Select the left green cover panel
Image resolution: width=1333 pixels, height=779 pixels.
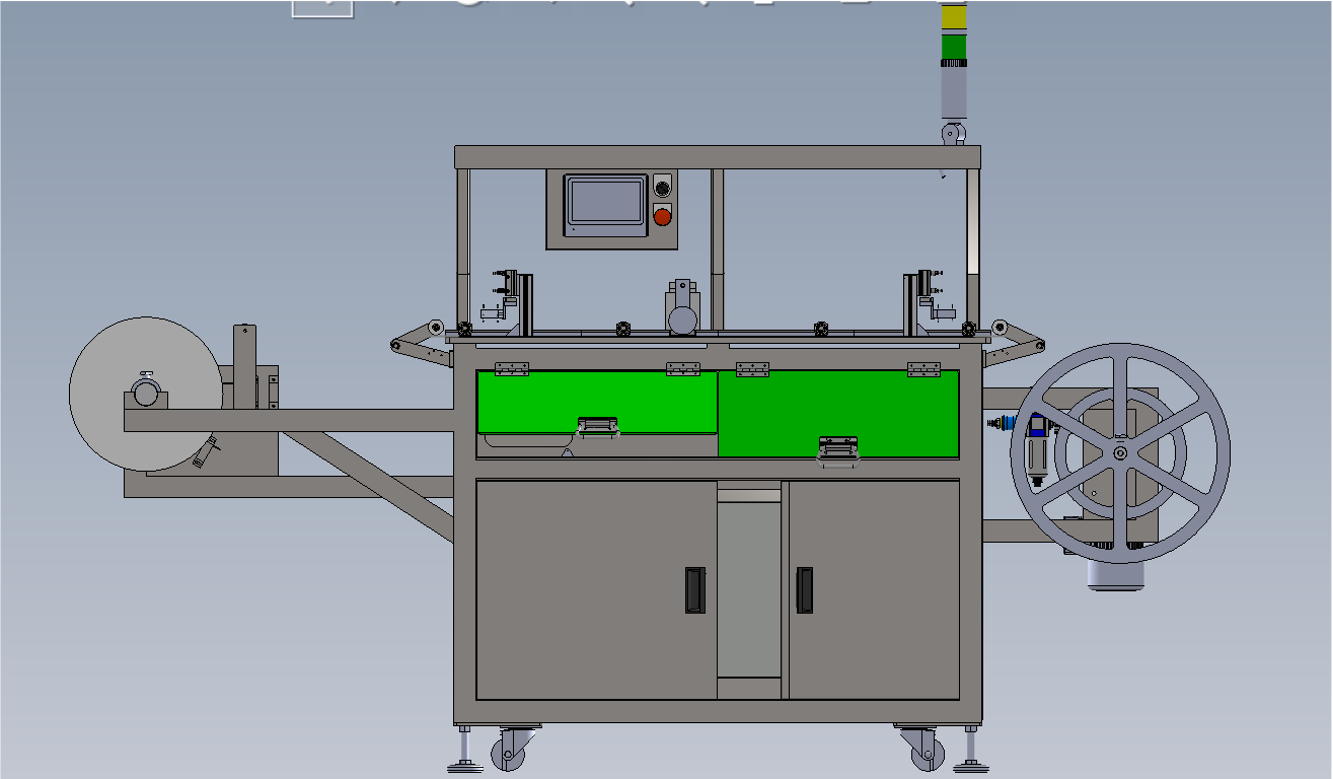tap(596, 400)
